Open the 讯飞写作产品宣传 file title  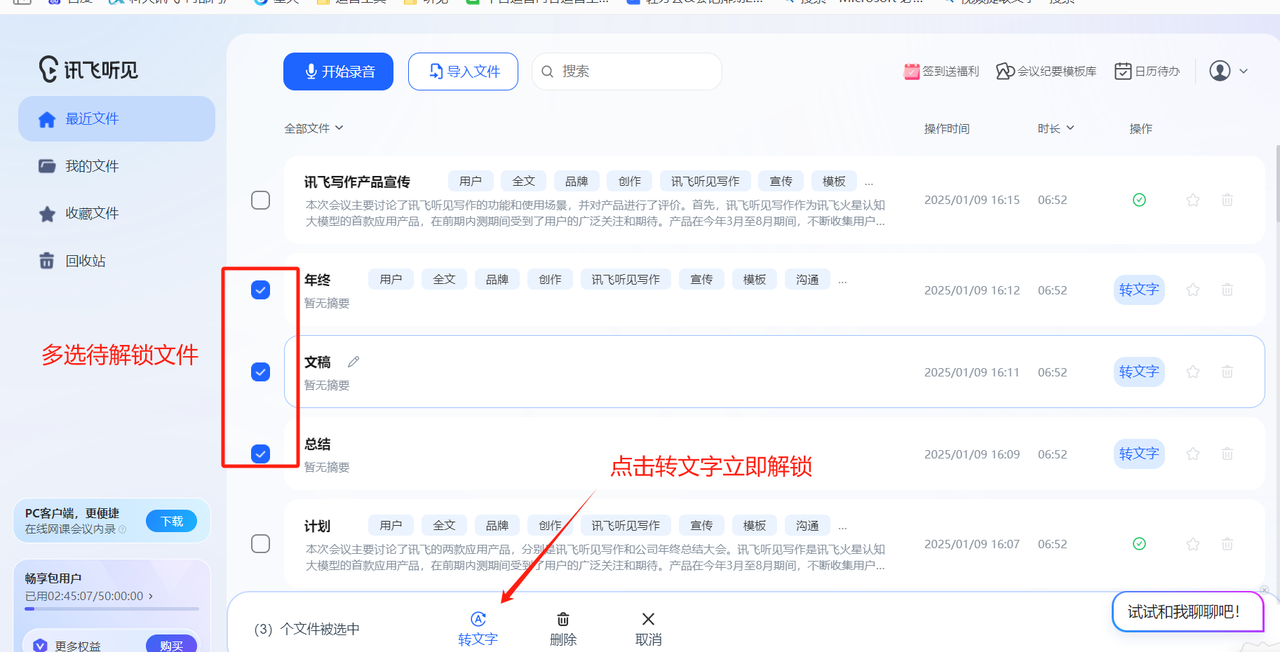pyautogui.click(x=357, y=182)
